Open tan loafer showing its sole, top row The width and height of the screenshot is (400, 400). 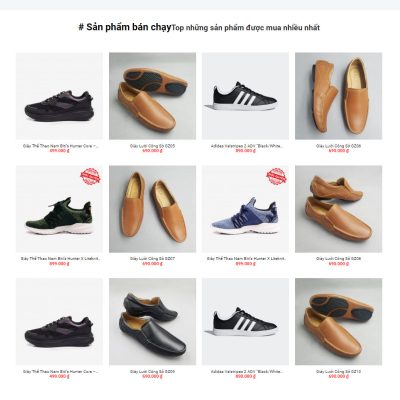click(x=152, y=96)
